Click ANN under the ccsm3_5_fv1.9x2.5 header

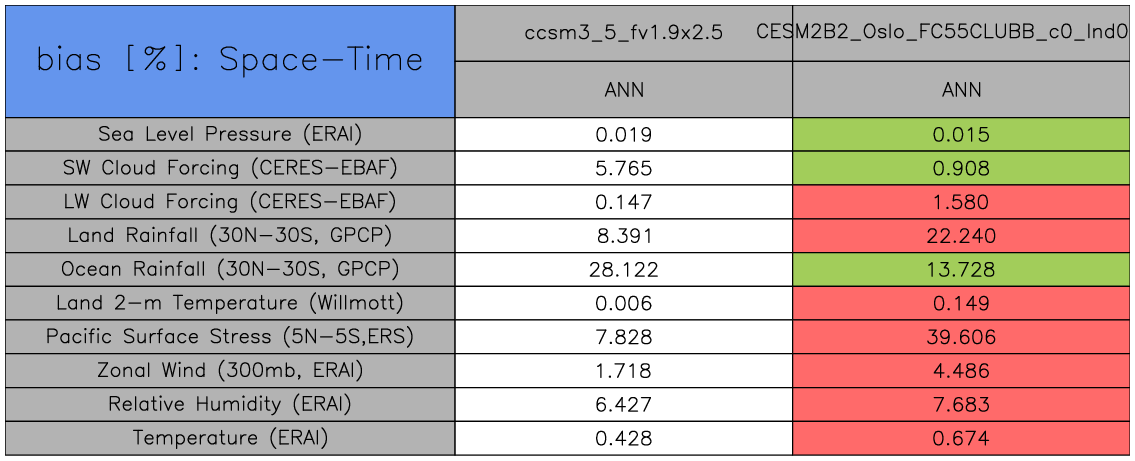click(x=624, y=90)
